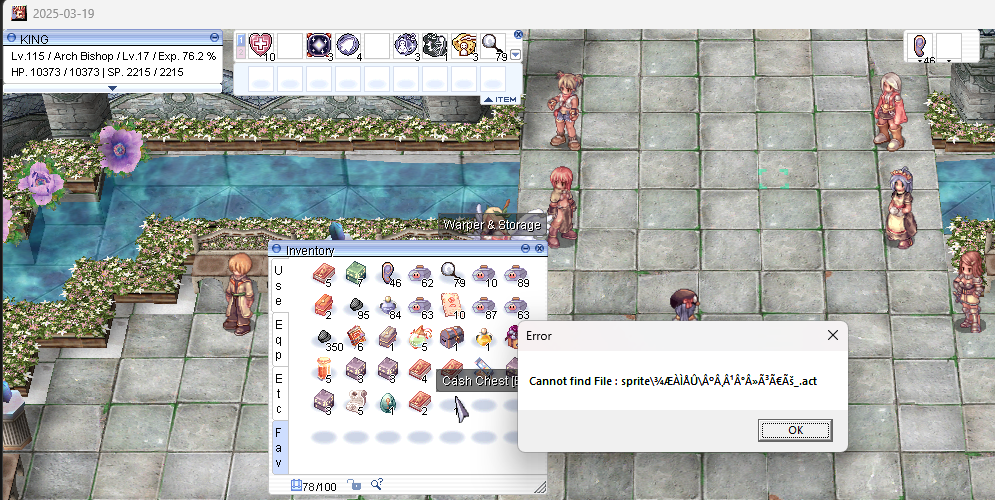Image resolution: width=995 pixels, height=500 pixels.
Task: Select green candy fruit item with count 5
Action: 419,338
